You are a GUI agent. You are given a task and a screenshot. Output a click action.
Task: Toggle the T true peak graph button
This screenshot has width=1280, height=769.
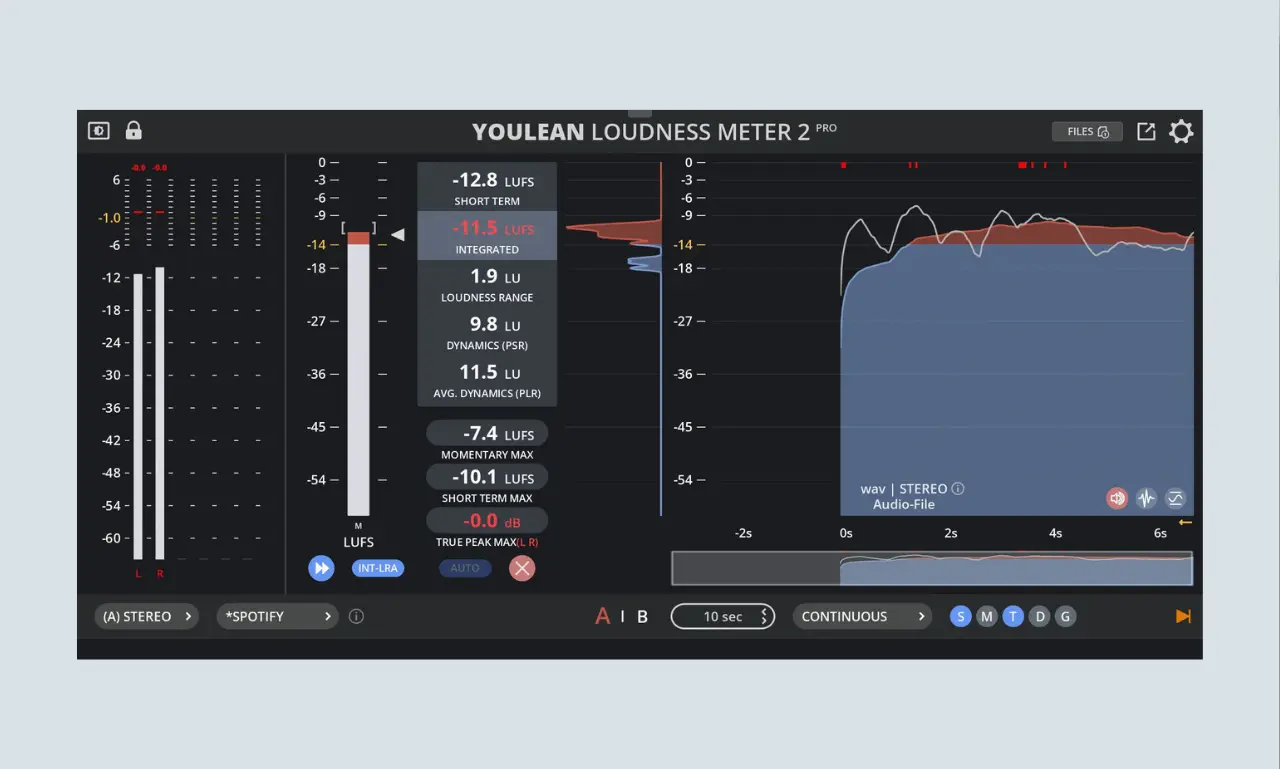pyautogui.click(x=1013, y=616)
